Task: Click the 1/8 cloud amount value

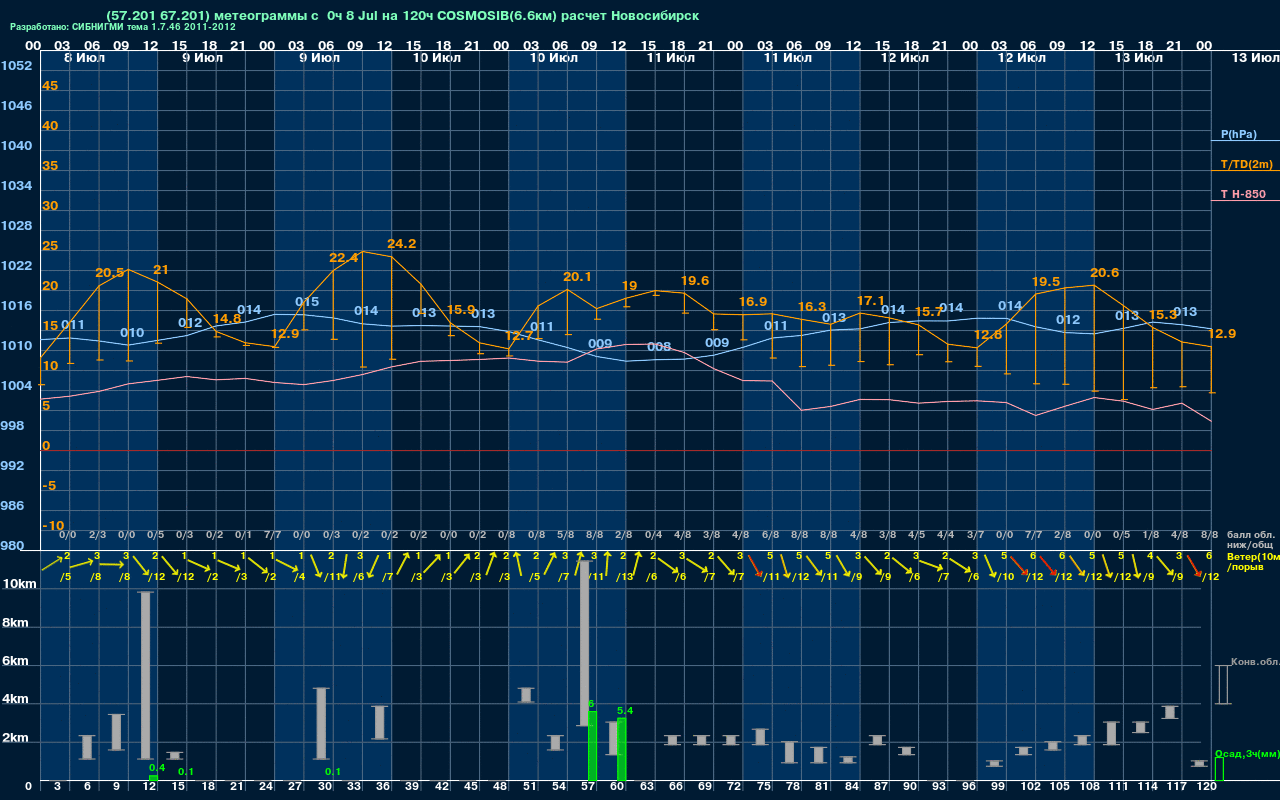Action: pyautogui.click(x=1151, y=535)
